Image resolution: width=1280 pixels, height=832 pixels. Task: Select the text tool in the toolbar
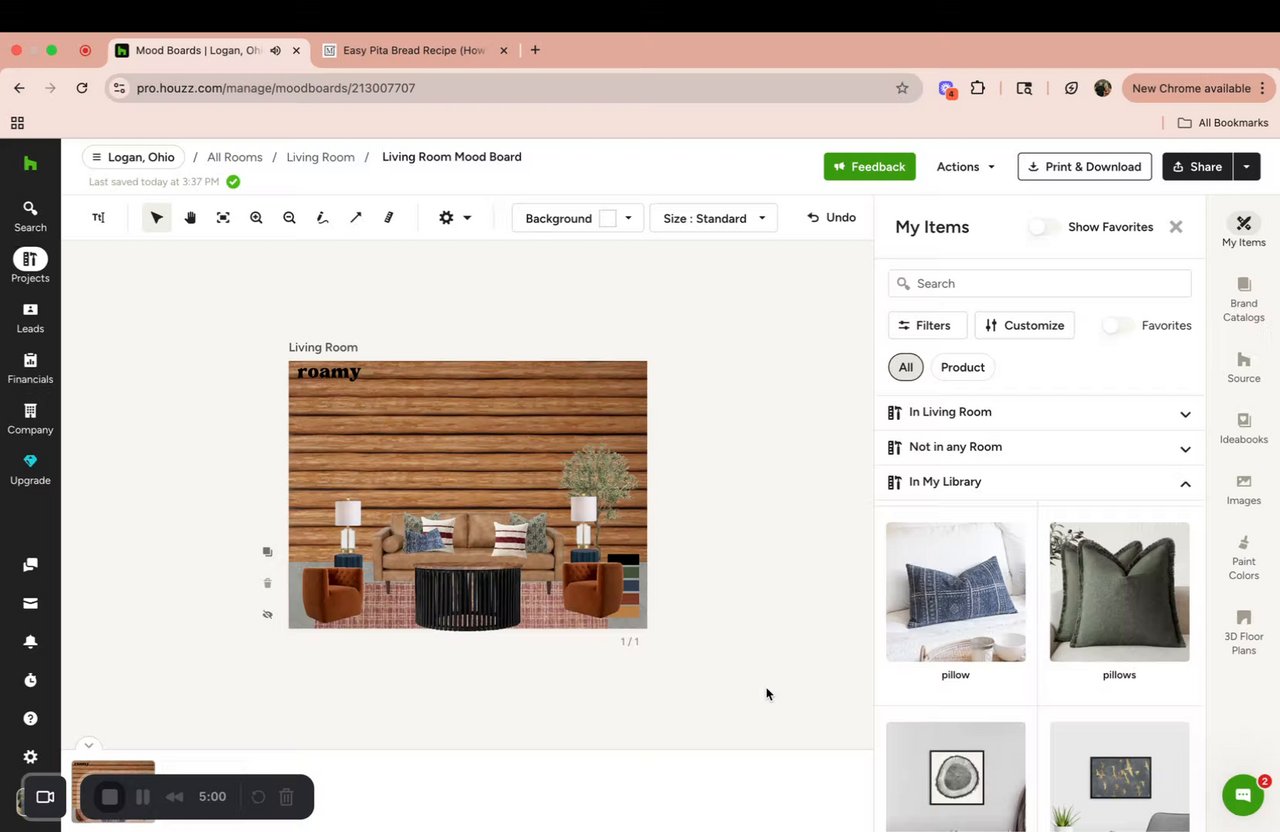tap(98, 218)
